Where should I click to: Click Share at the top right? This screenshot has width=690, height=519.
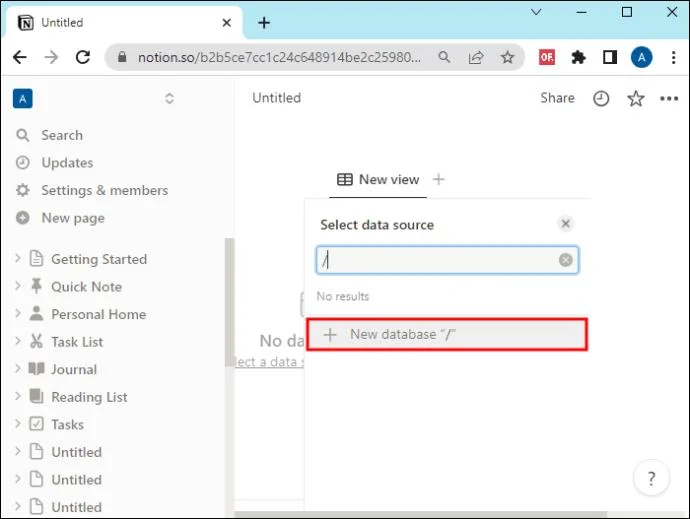pos(558,98)
